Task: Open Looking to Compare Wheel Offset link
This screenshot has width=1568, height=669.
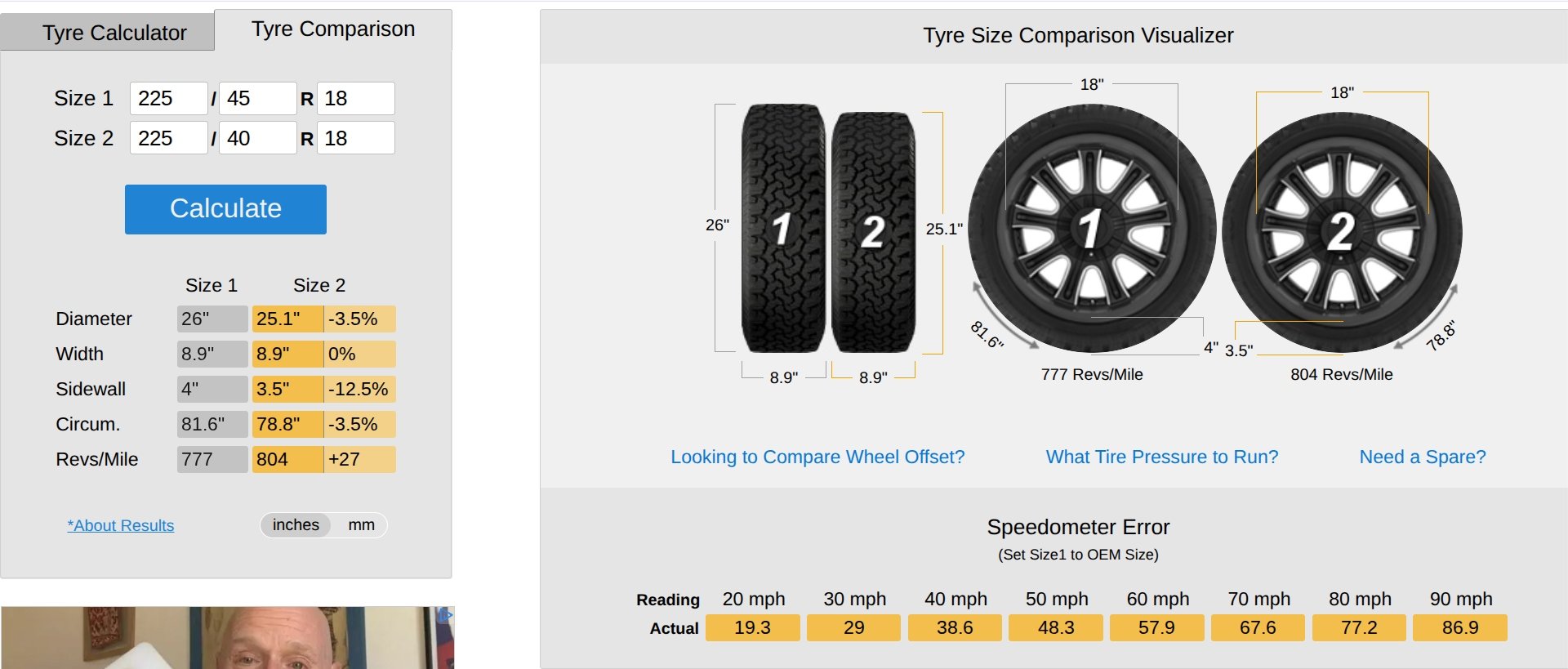Action: pyautogui.click(x=817, y=457)
